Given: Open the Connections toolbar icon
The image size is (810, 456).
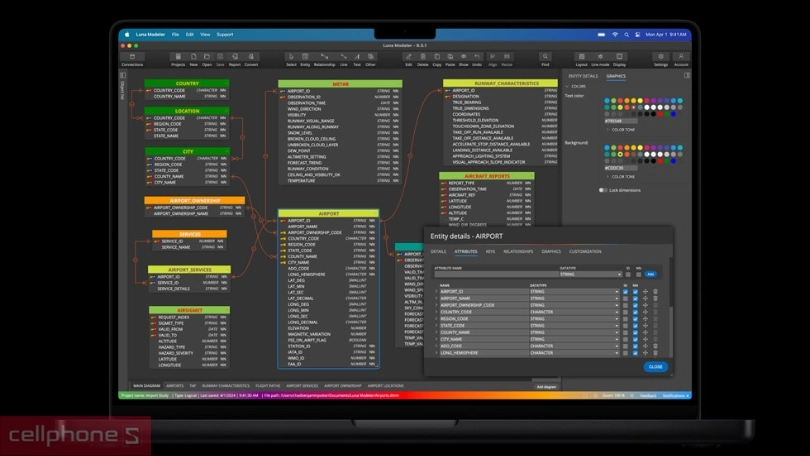Looking at the screenshot, I should coord(132,59).
